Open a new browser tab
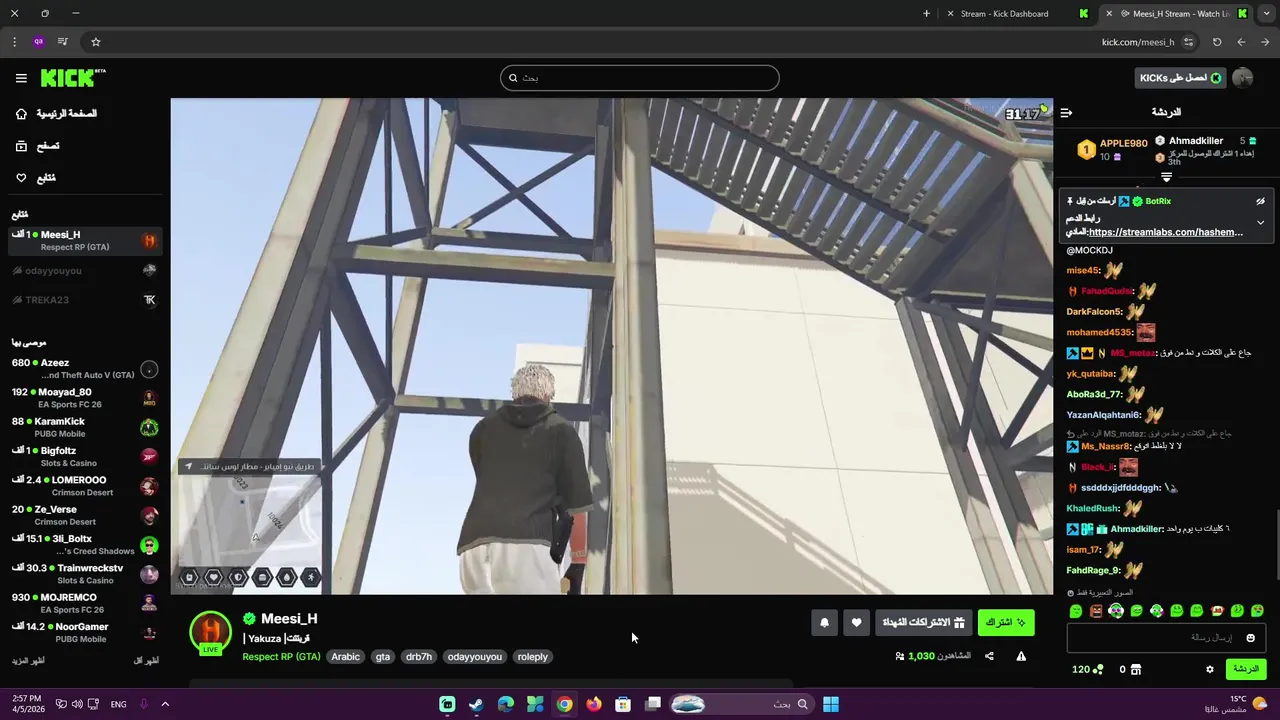The height and width of the screenshot is (720, 1280). (x=926, y=14)
